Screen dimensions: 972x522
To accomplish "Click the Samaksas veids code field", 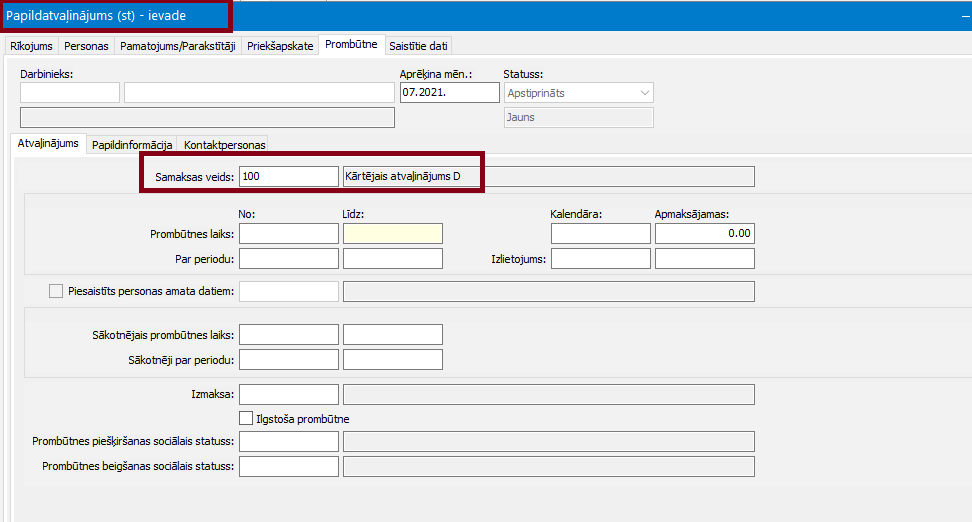I will click(289, 177).
